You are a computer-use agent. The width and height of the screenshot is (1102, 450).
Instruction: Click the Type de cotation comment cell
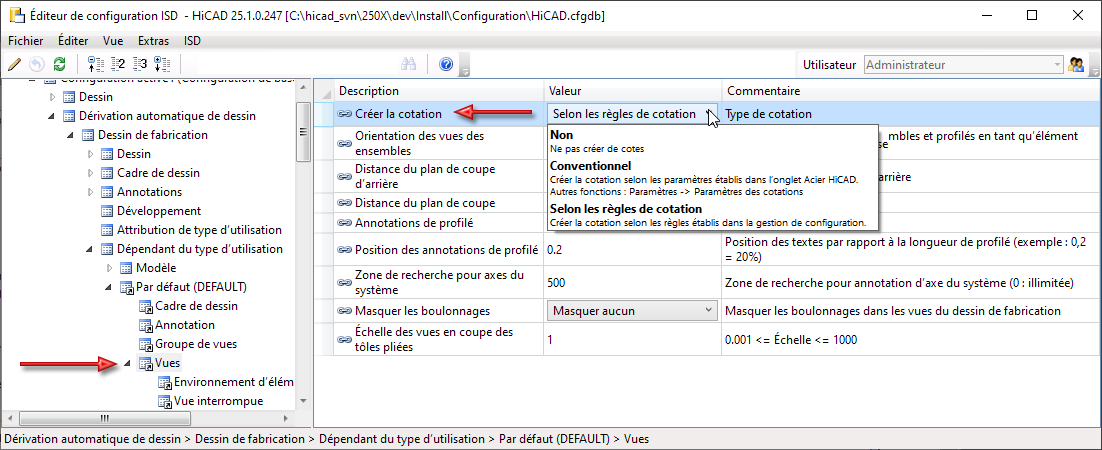point(911,114)
